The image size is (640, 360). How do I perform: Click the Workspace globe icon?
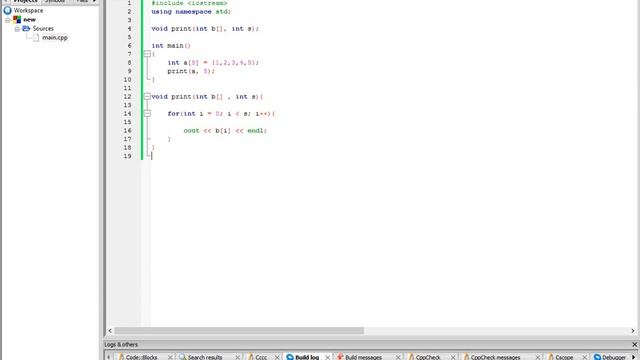click(7, 11)
